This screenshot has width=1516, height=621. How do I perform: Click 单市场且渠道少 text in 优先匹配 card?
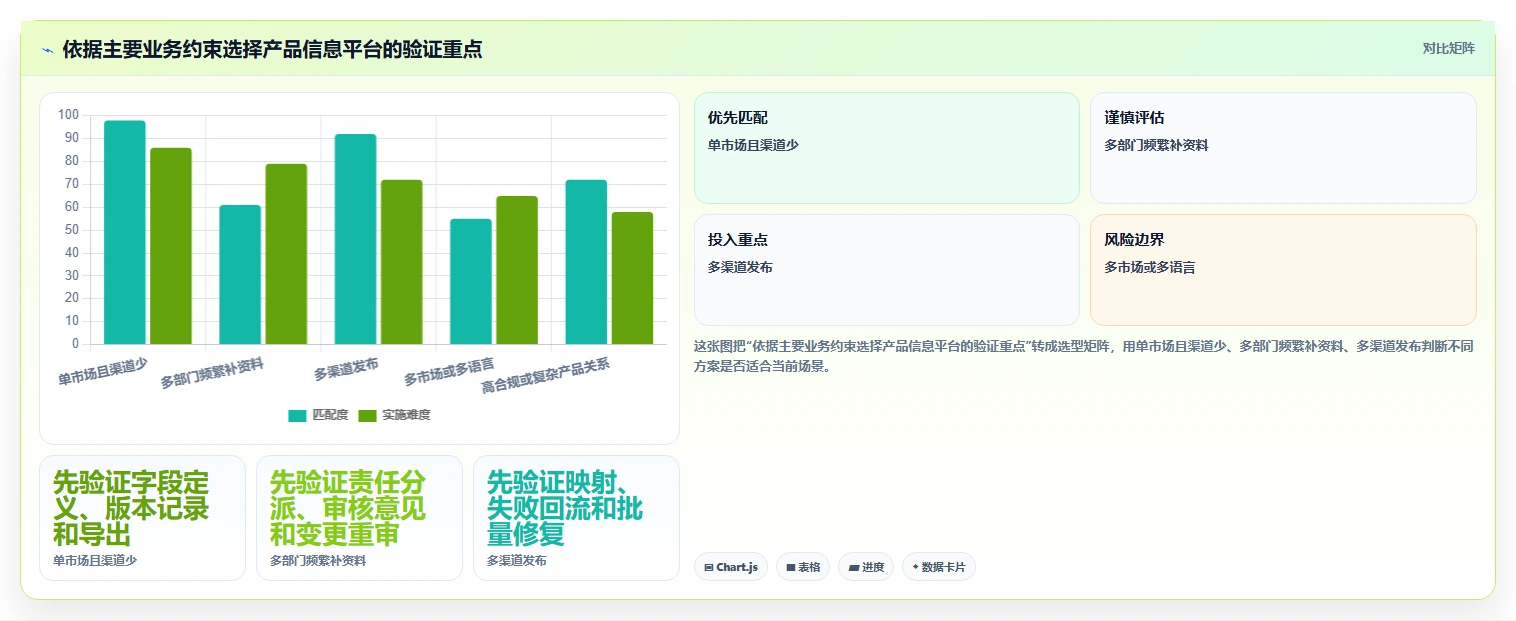[x=753, y=145]
